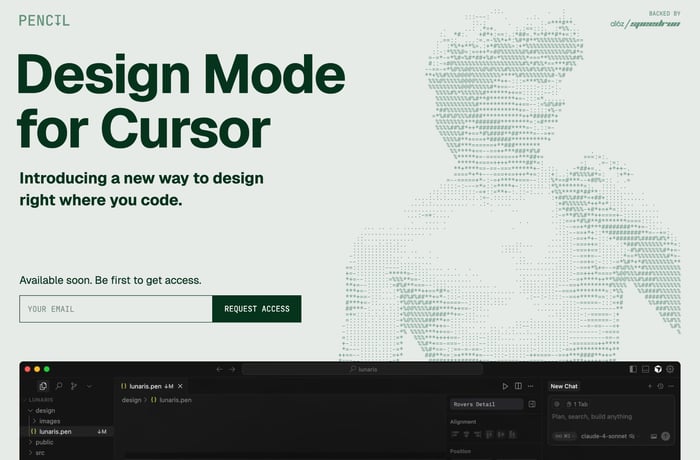The width and height of the screenshot is (700, 460).
Task: Click the Rovers Detail name field
Action: (486, 404)
